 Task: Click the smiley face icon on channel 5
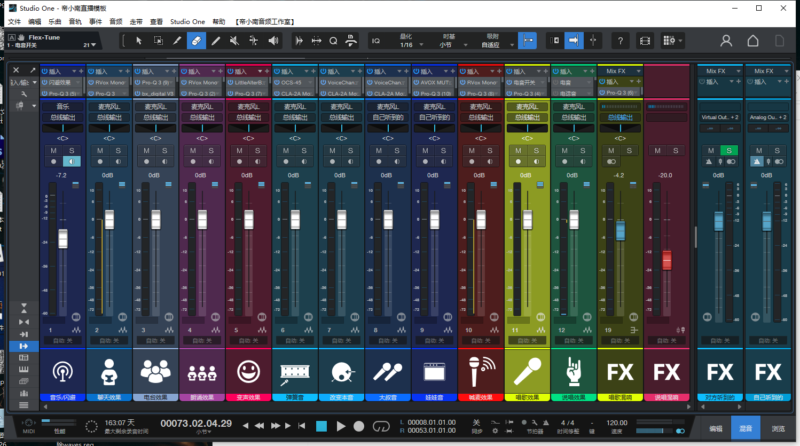click(248, 373)
